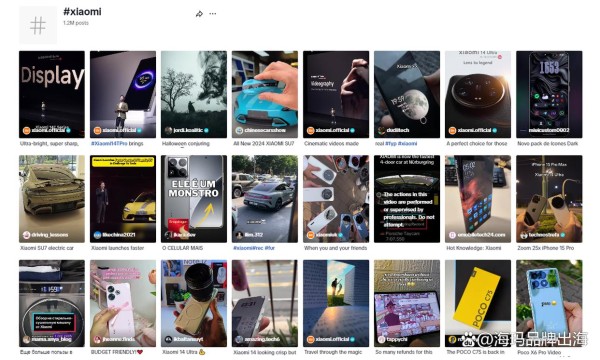600x360 pixels.
Task: Click the chinesecarshow username on car video
Action: [265, 130]
